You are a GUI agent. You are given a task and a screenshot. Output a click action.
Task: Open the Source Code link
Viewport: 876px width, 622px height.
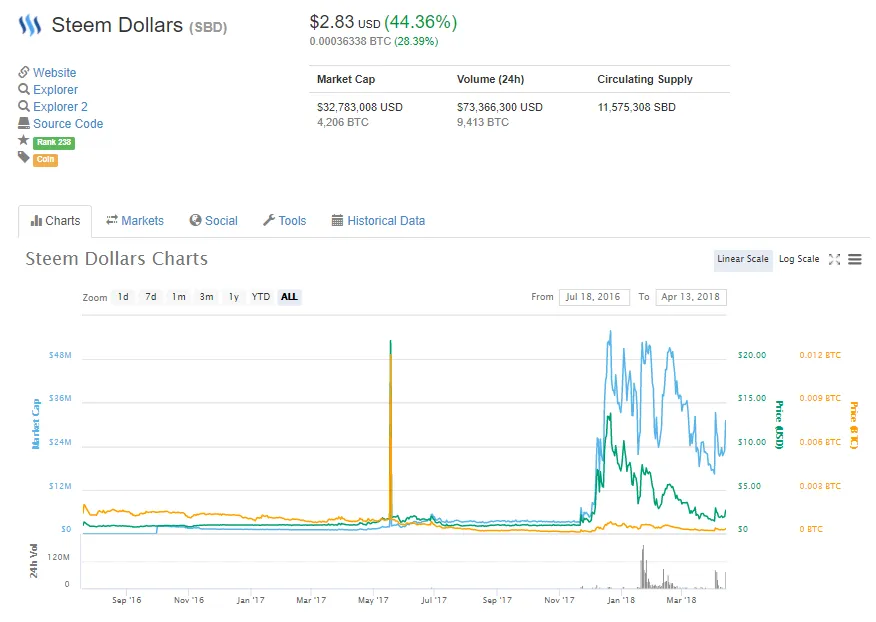pyautogui.click(x=68, y=124)
